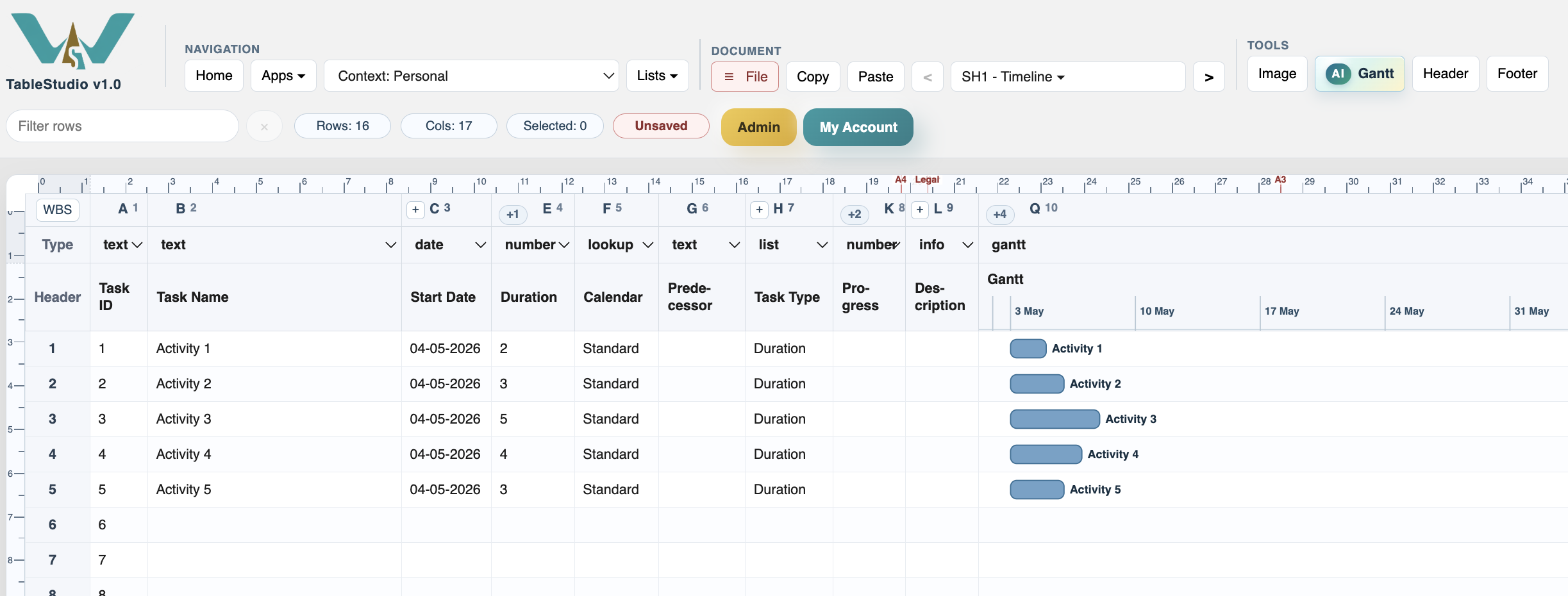Viewport: 1568px width, 596px height.
Task: Select row number 6
Action: coord(53,525)
